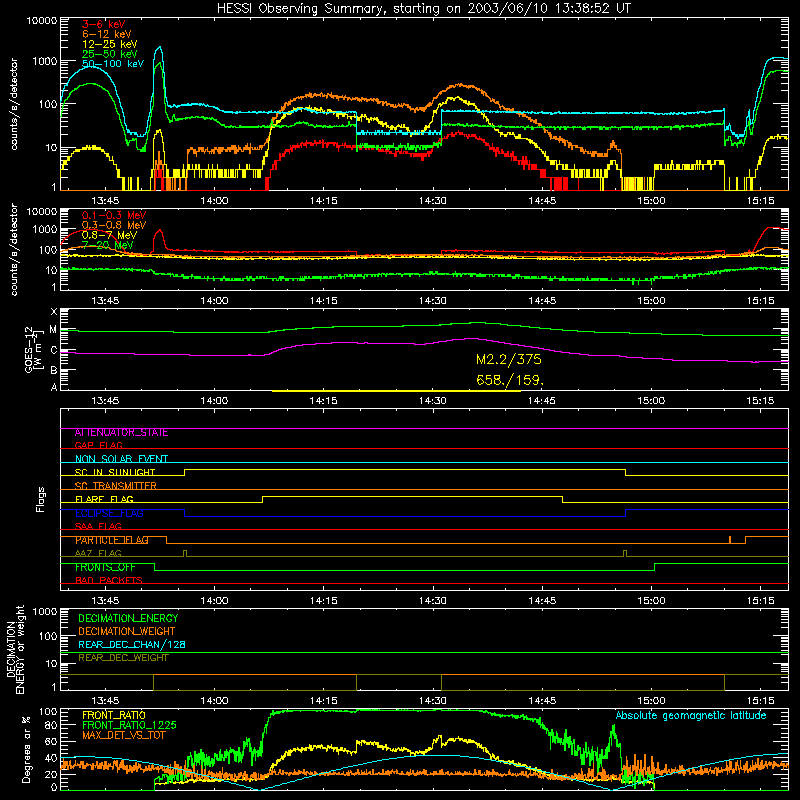Select the "FLARE_FLAG" flag label
Image resolution: width=800 pixels, height=800 pixels.
click(104, 499)
